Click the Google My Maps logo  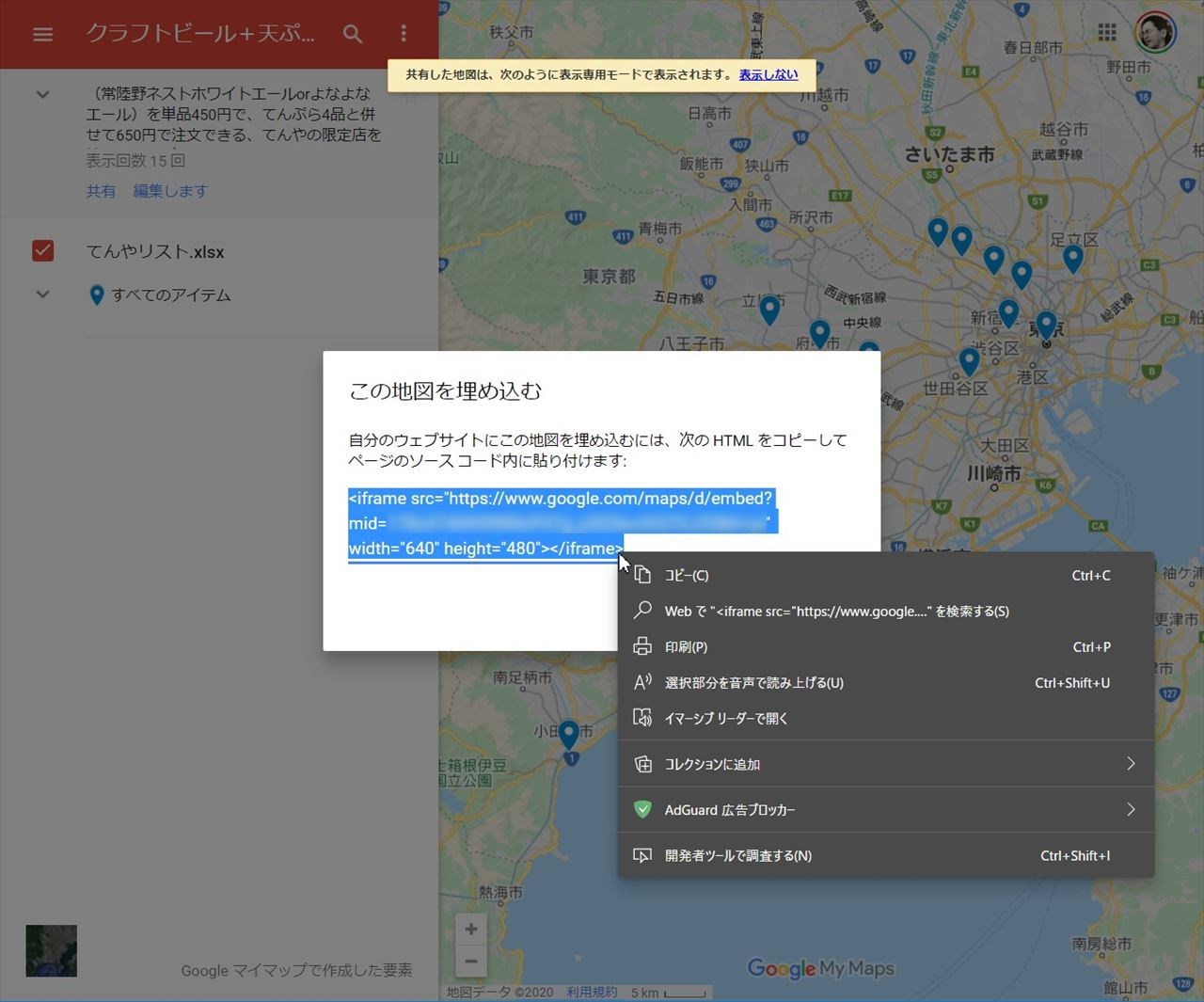click(x=820, y=968)
